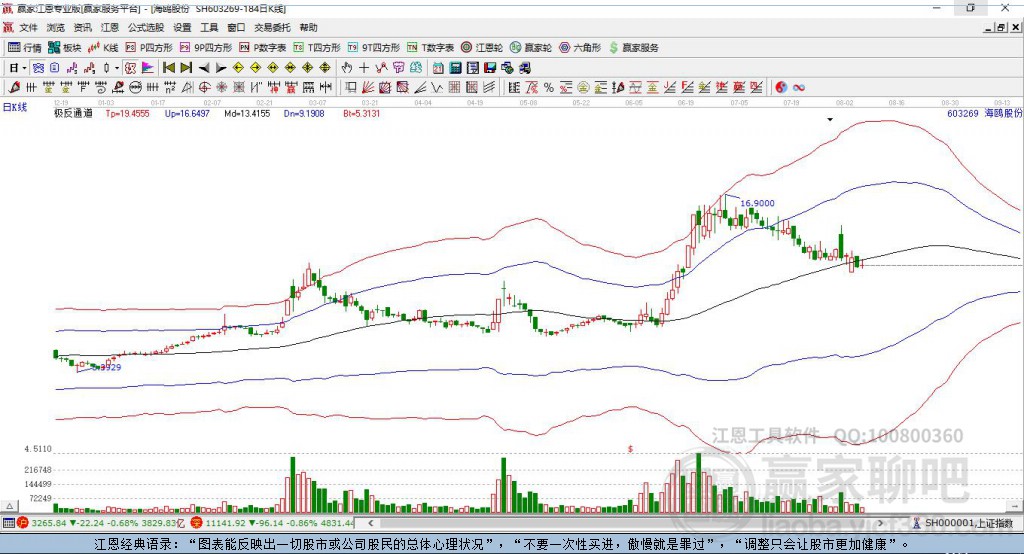Select the hand pan tool
Viewport: 1024px width, 554px height.
click(x=347, y=68)
